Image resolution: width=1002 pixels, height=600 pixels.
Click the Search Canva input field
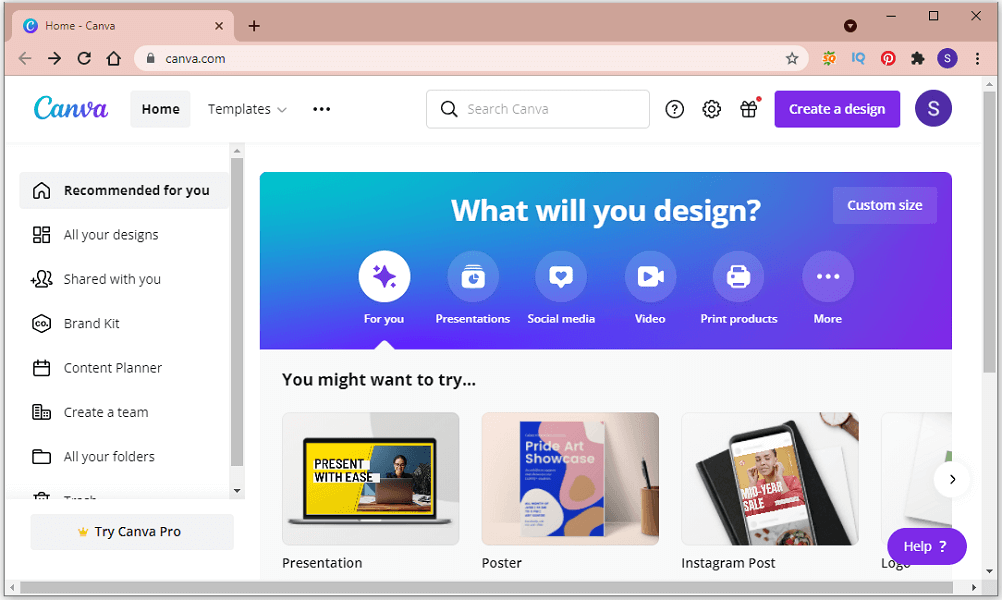(538, 109)
